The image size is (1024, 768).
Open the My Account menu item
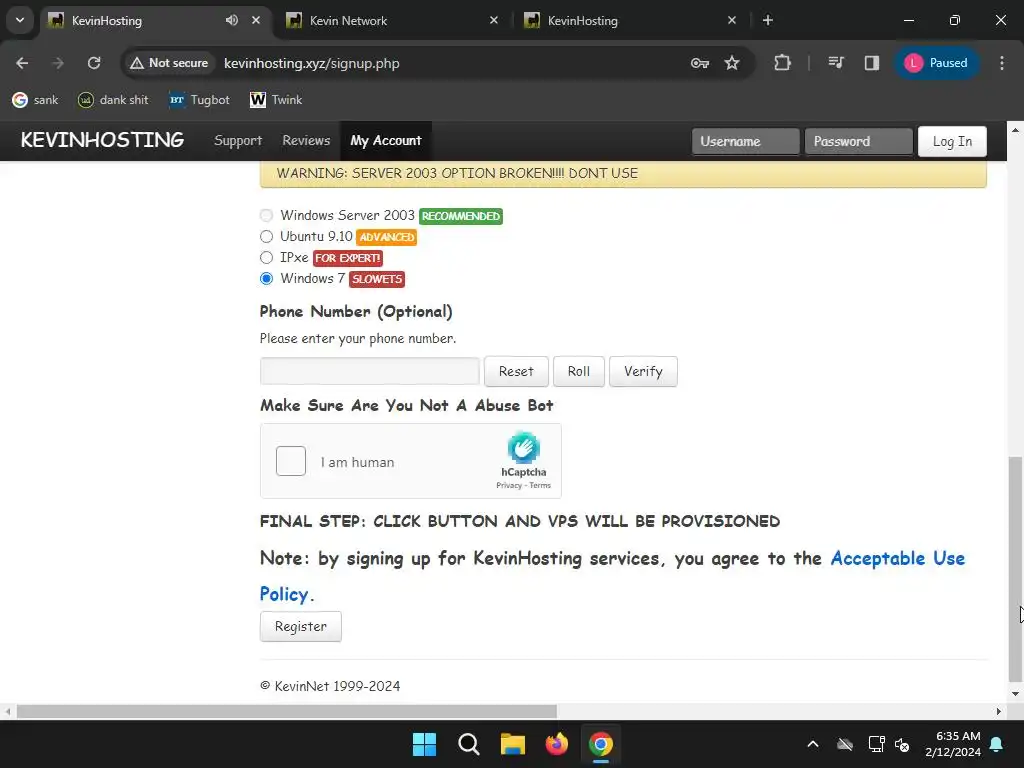(x=386, y=140)
